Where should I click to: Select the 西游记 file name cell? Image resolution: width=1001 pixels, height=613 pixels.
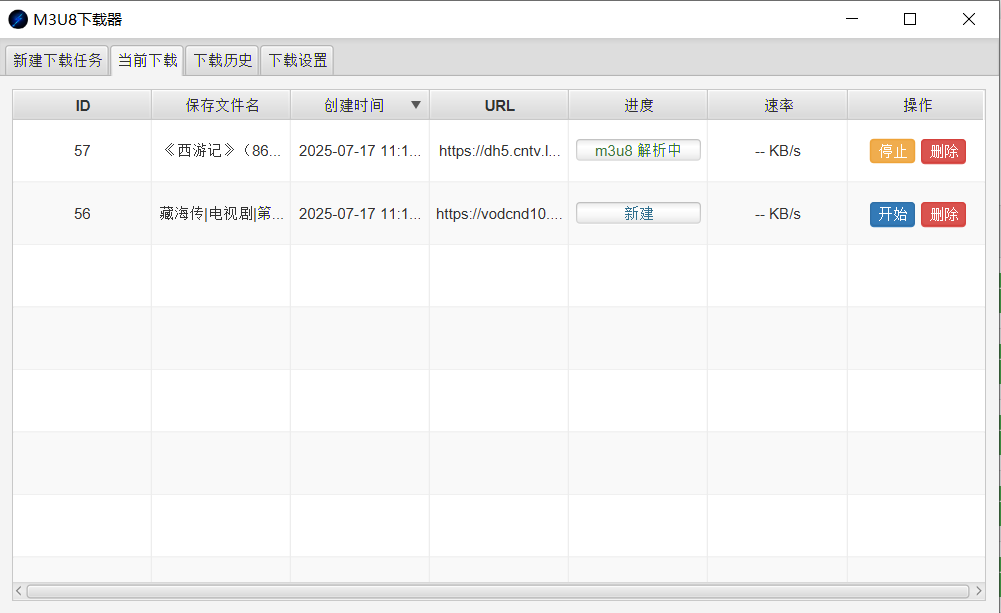pyautogui.click(x=221, y=151)
